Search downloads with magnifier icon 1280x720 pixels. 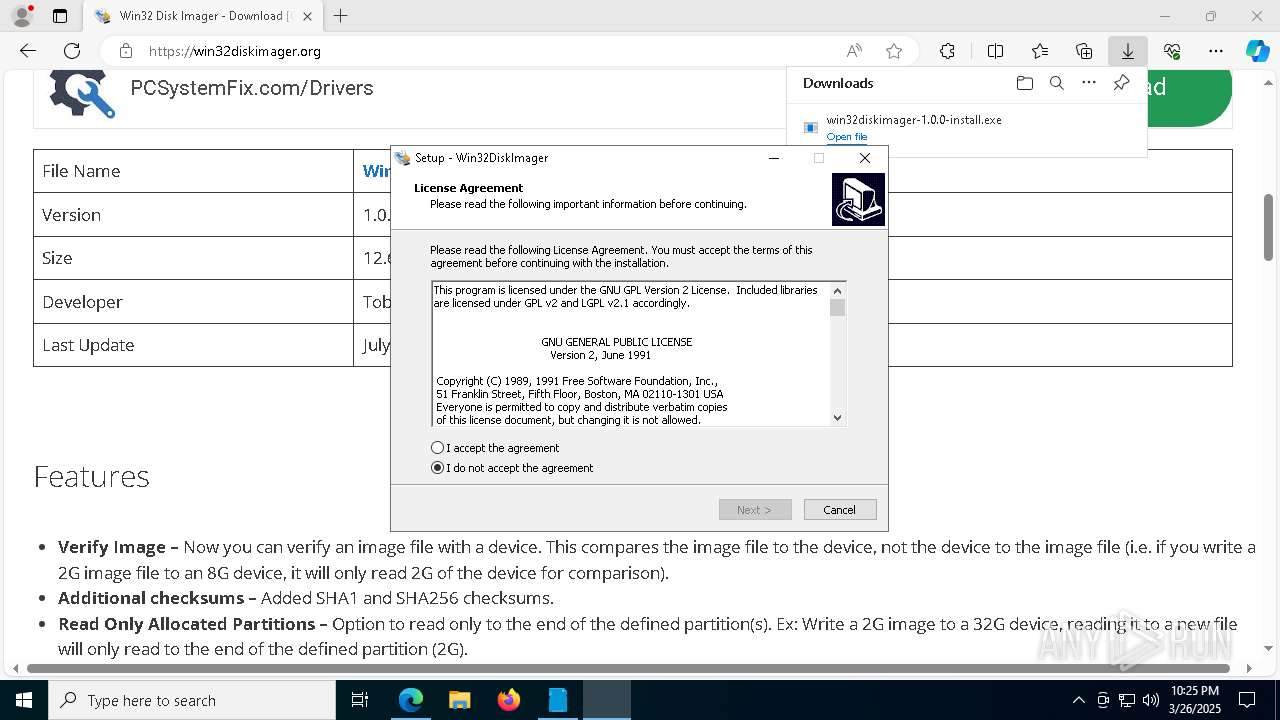[x=1056, y=83]
